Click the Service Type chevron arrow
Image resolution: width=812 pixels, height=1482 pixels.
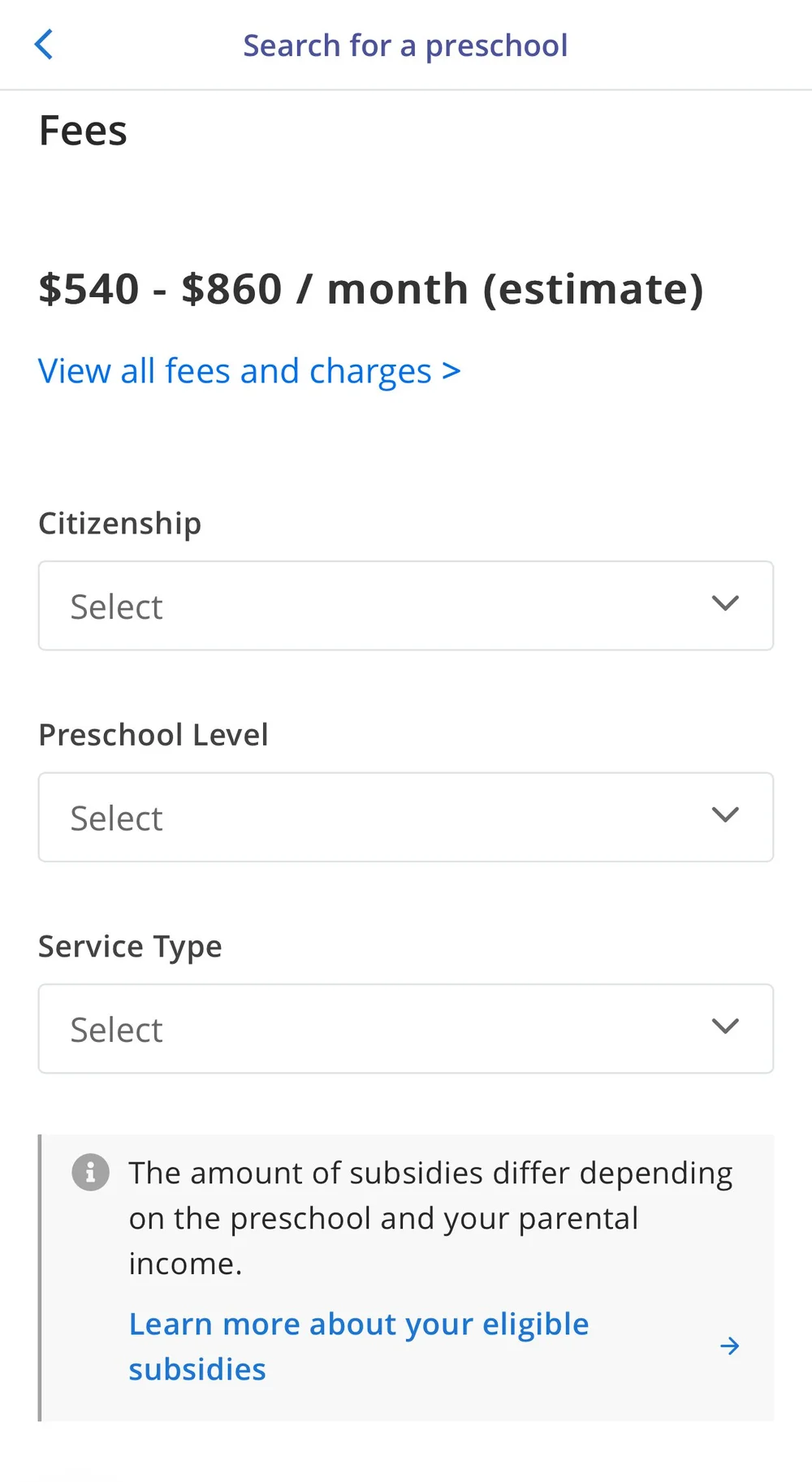pos(724,1026)
